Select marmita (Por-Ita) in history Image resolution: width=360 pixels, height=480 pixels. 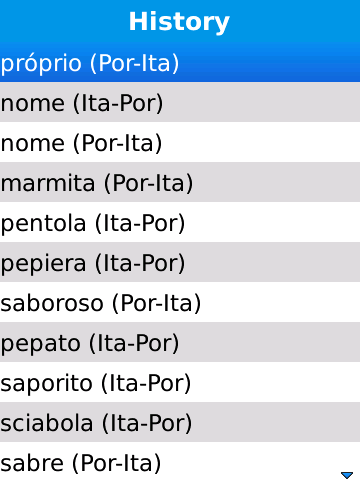click(x=180, y=182)
